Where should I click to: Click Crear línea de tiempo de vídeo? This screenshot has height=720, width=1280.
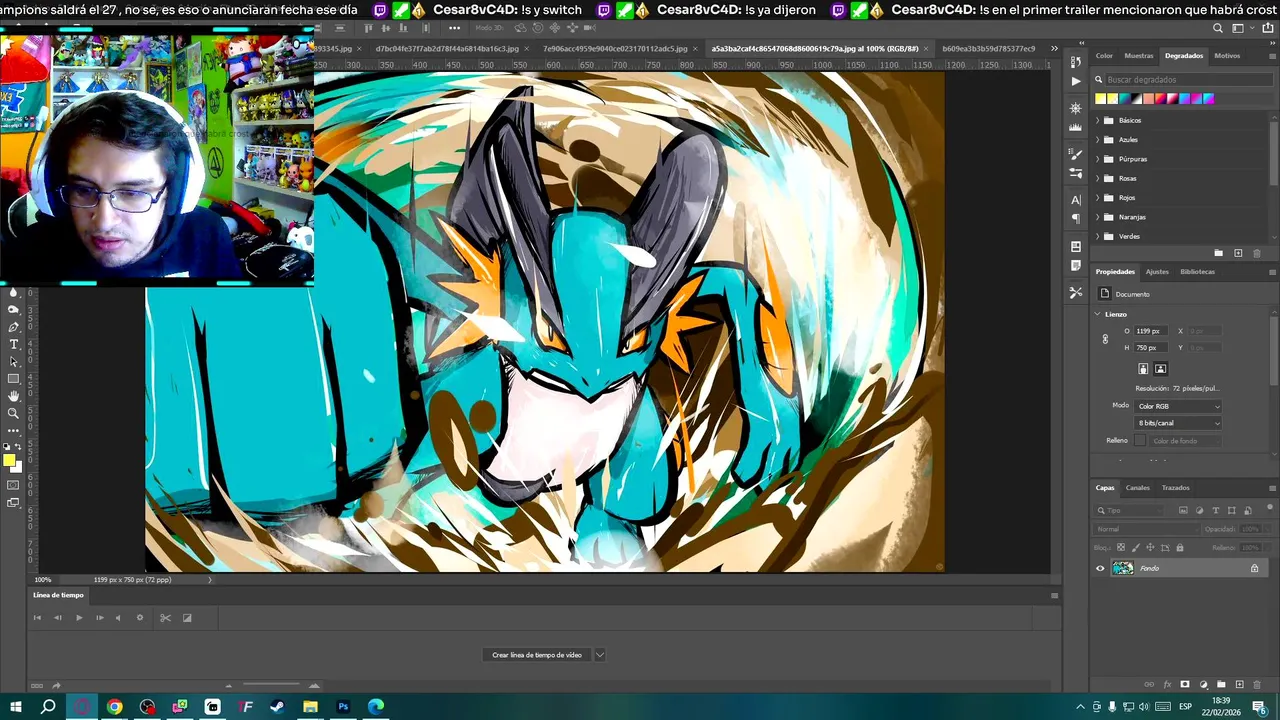[537, 655]
